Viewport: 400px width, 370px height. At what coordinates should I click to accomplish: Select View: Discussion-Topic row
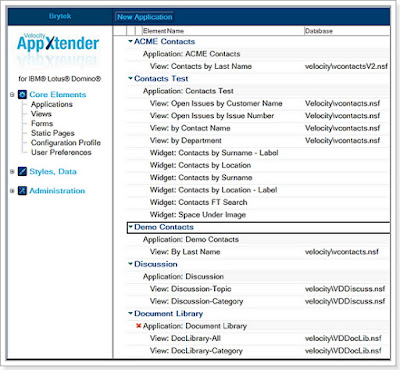(258, 288)
